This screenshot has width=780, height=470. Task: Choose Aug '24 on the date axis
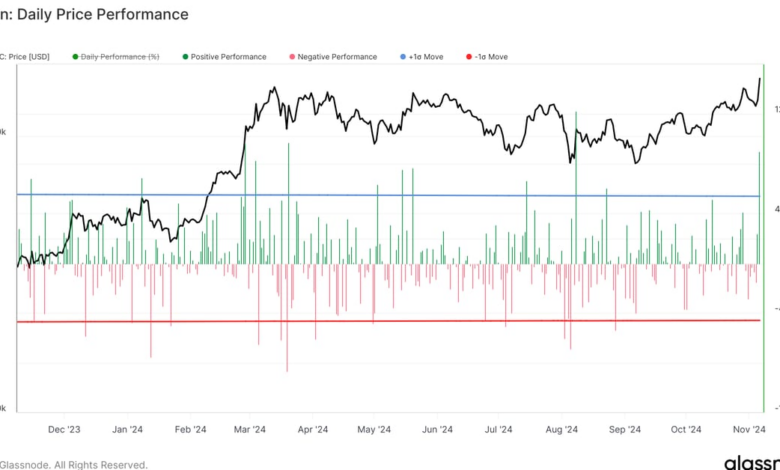561,430
